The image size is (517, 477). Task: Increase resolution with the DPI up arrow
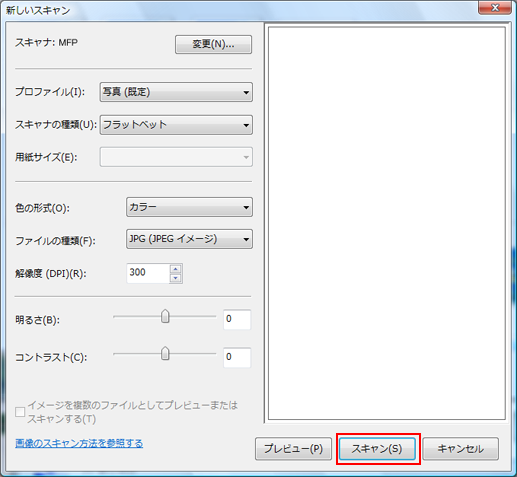[176, 269]
